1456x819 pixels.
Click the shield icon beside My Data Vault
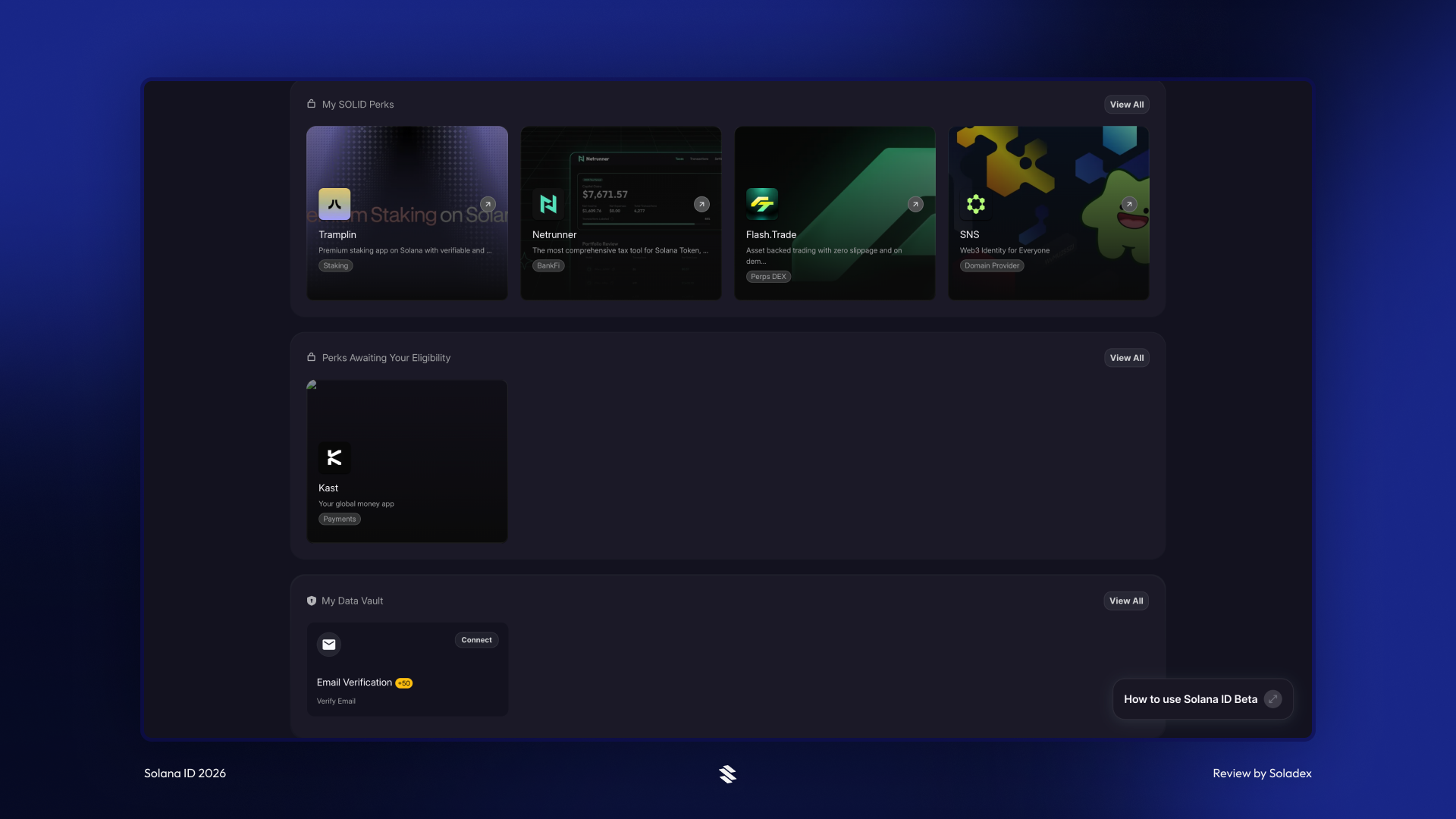tap(311, 600)
